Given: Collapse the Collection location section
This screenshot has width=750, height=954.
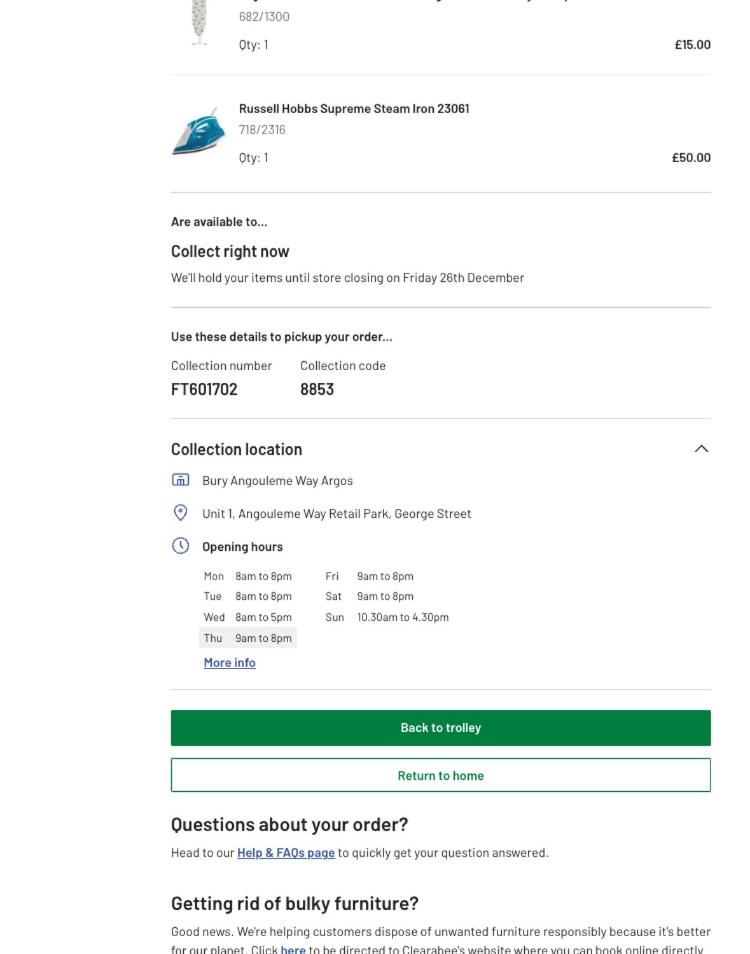Looking at the screenshot, I should point(701,449).
